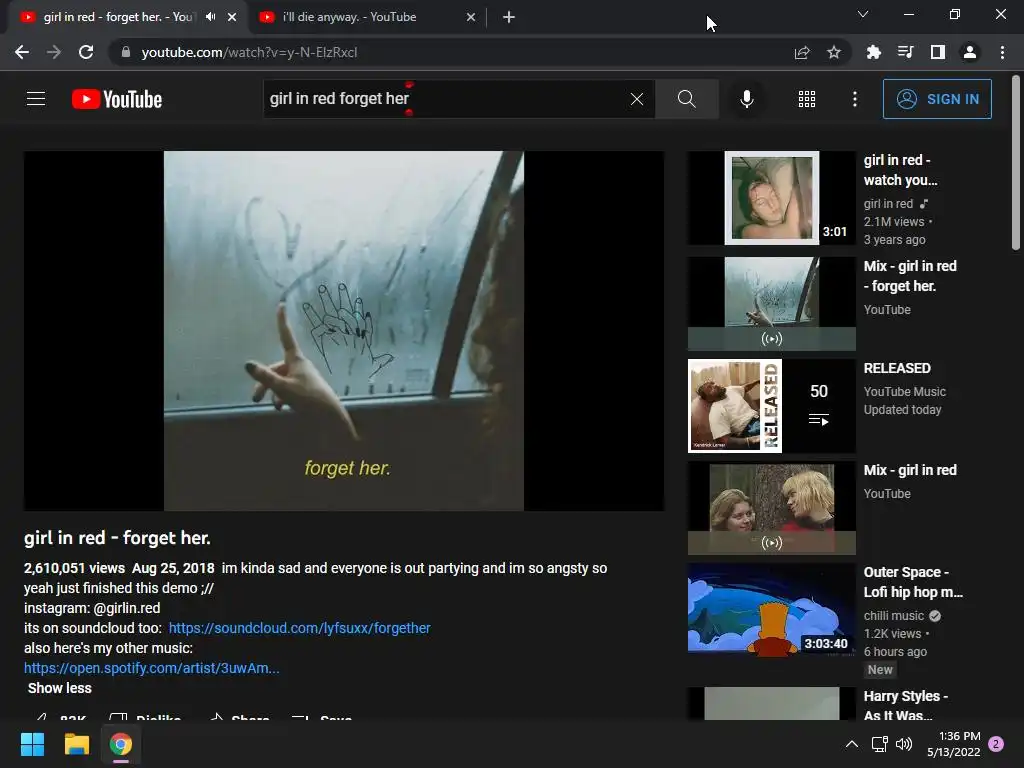Open tab search chevron dropdown
1024x768 pixels.
click(x=863, y=14)
